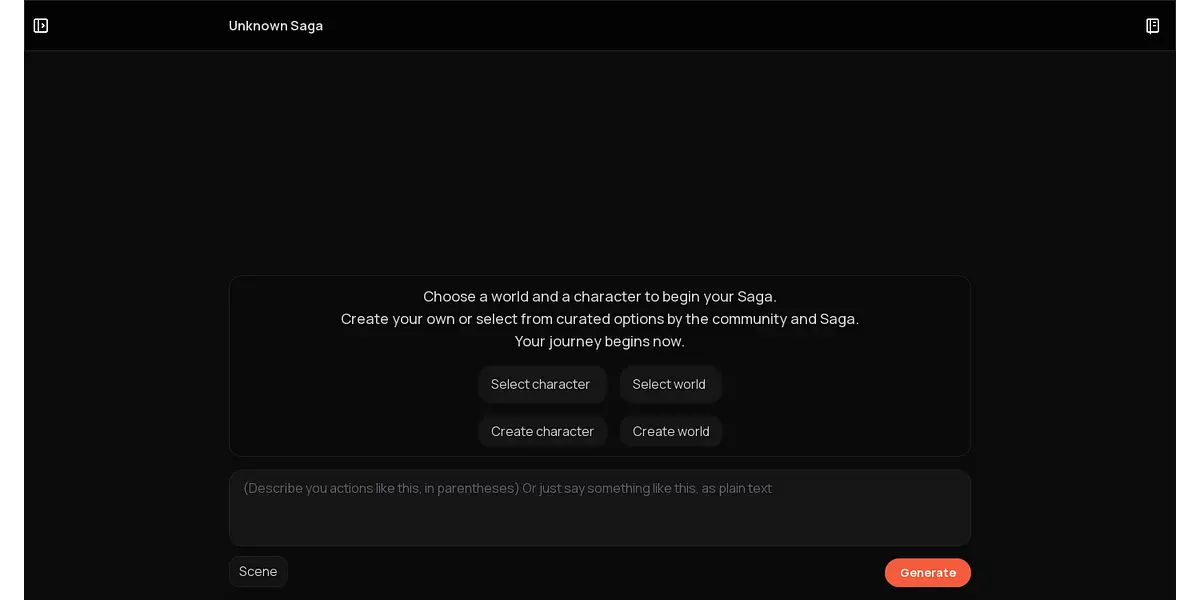The image size is (1200, 600).
Task: Expand the left sidebar panel
Action: (41, 26)
